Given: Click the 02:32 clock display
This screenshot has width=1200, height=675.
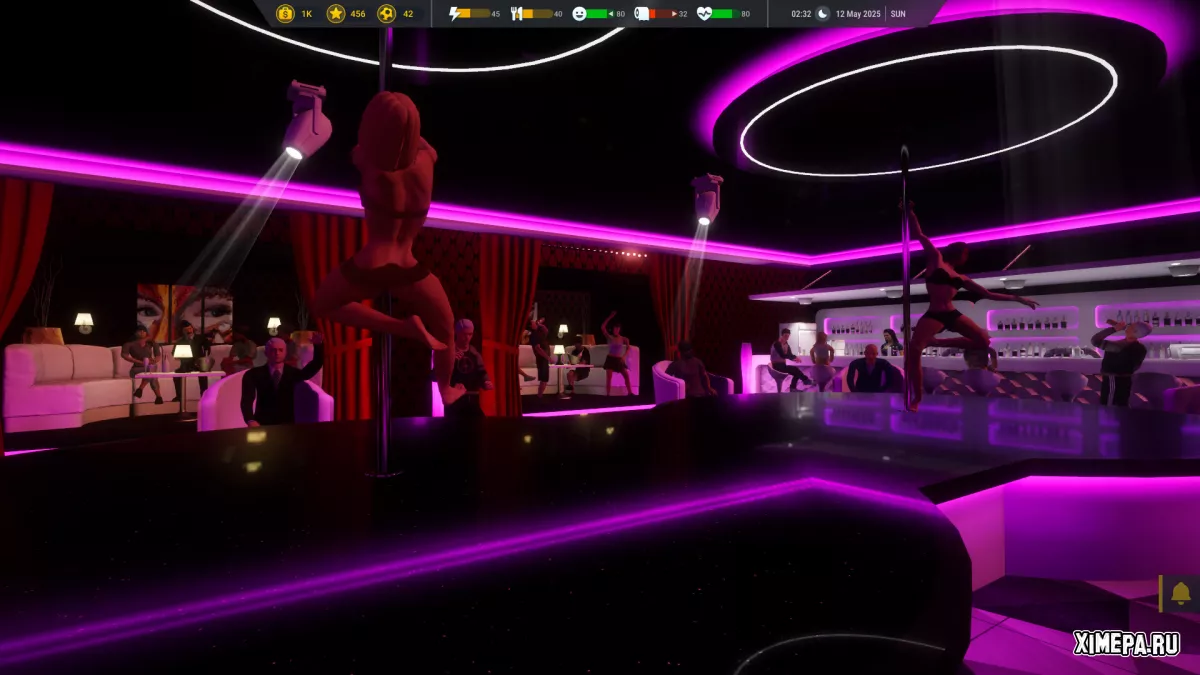Looking at the screenshot, I should click(801, 14).
